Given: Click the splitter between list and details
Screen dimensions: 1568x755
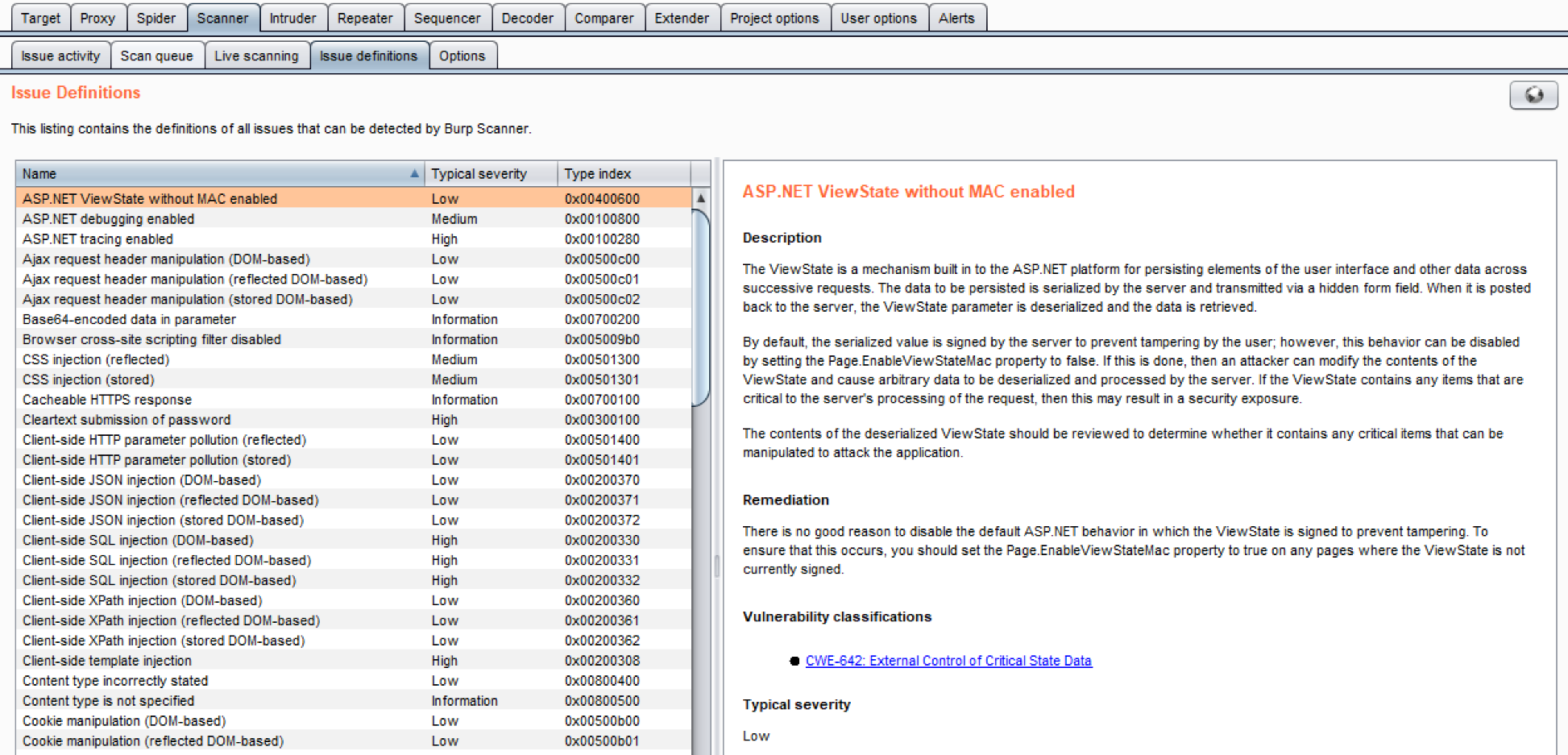Looking at the screenshot, I should (x=716, y=564).
